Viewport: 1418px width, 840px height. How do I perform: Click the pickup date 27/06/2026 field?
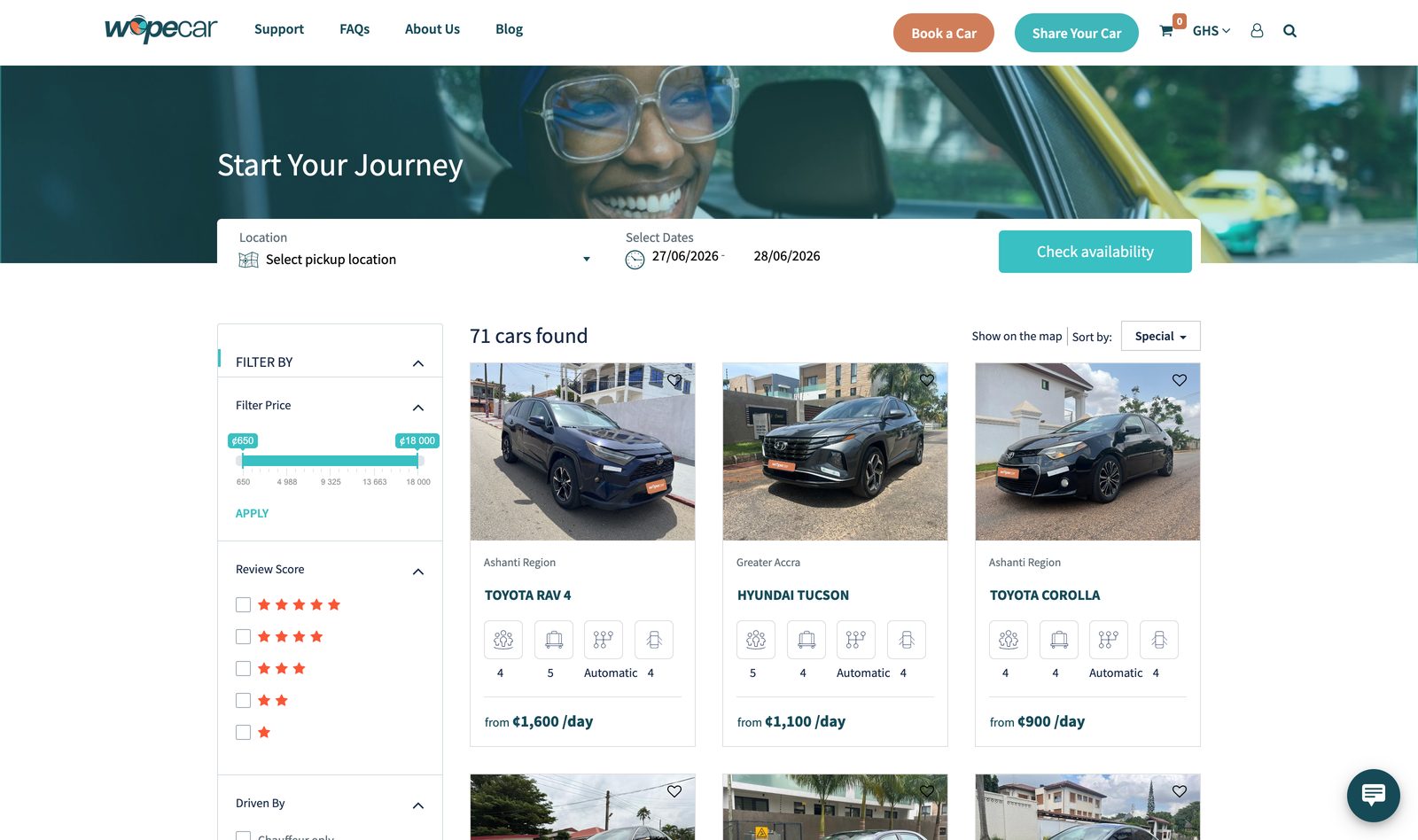click(x=685, y=256)
